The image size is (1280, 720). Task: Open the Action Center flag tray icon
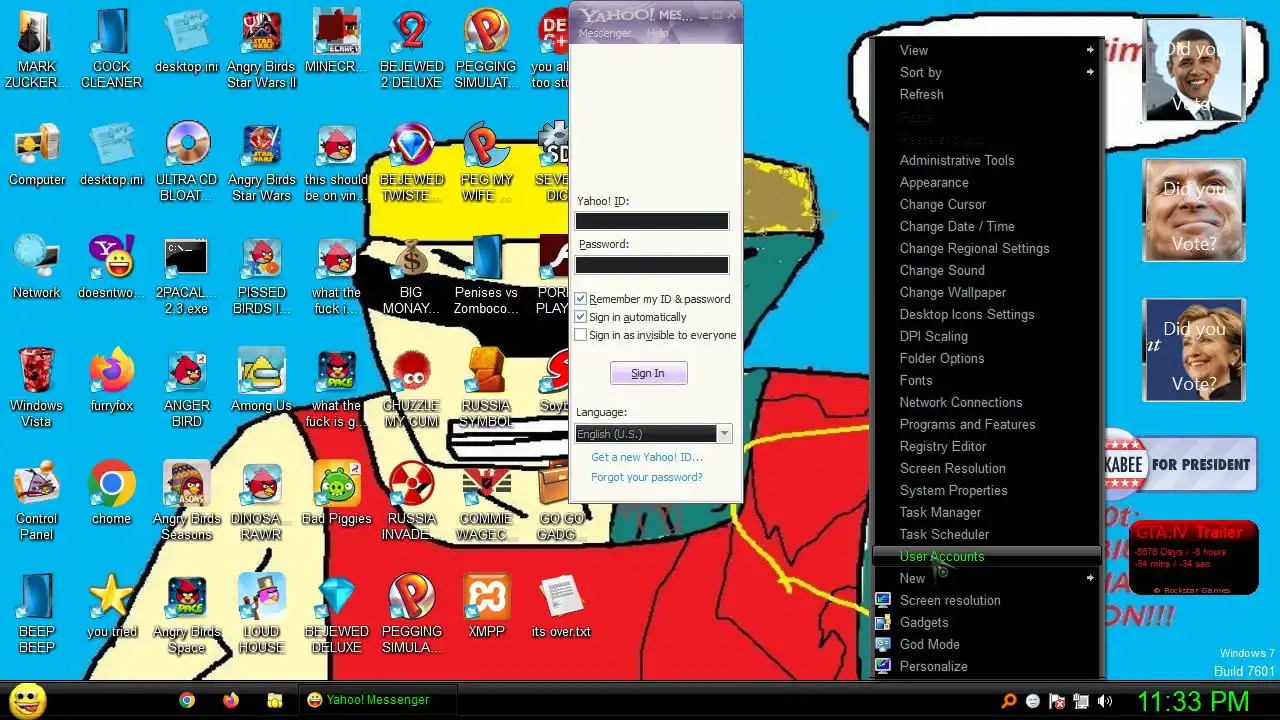coord(1057,701)
